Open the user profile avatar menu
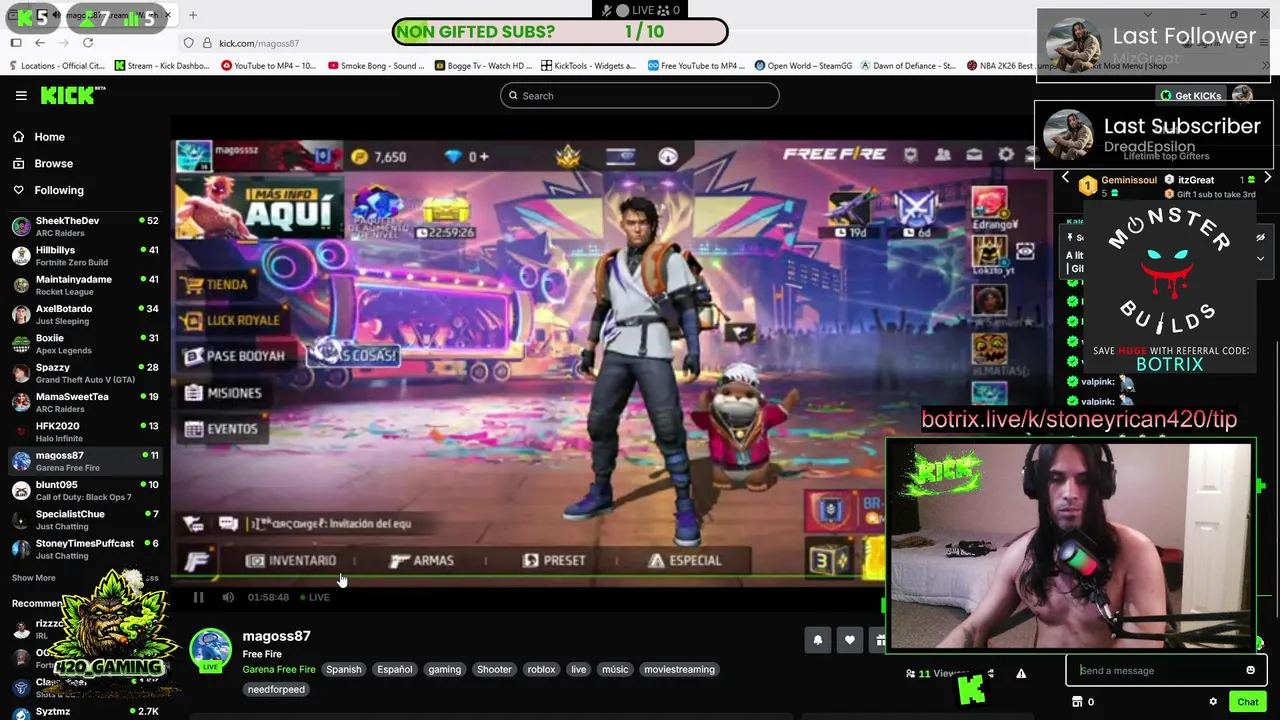This screenshot has width=1280, height=720. click(x=1242, y=95)
